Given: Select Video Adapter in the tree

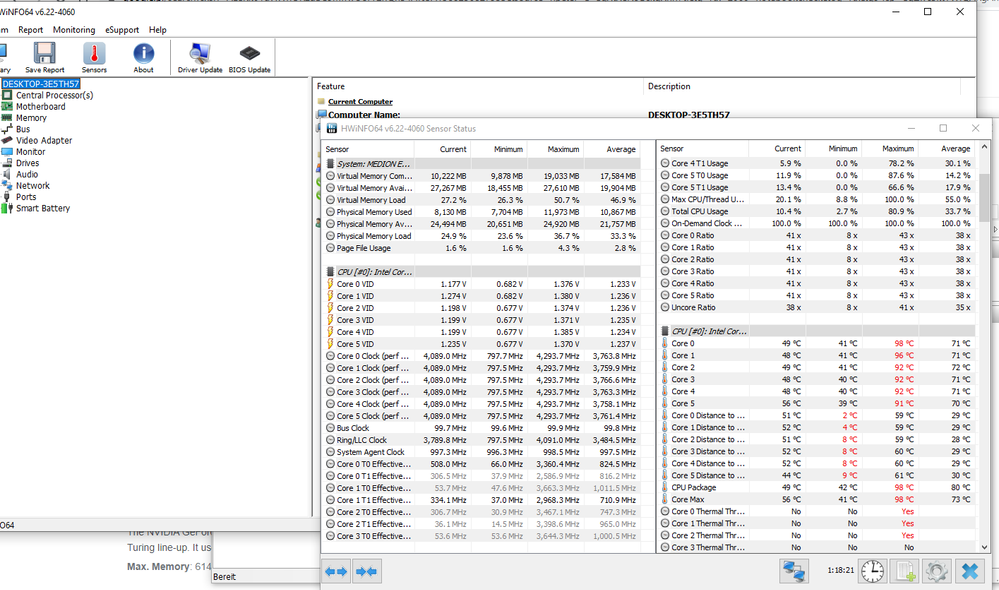Looking at the screenshot, I should (44, 141).
